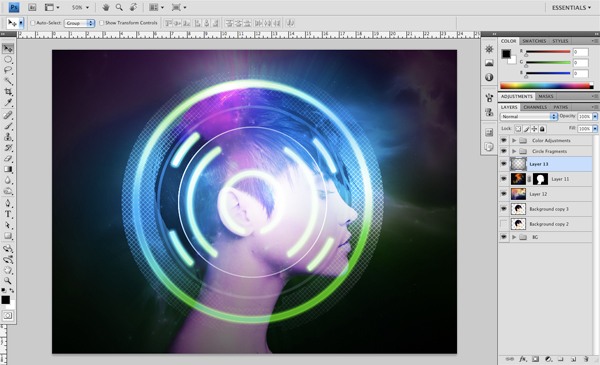Hide Background copy 3 layer
The image size is (600, 365).
(x=504, y=209)
